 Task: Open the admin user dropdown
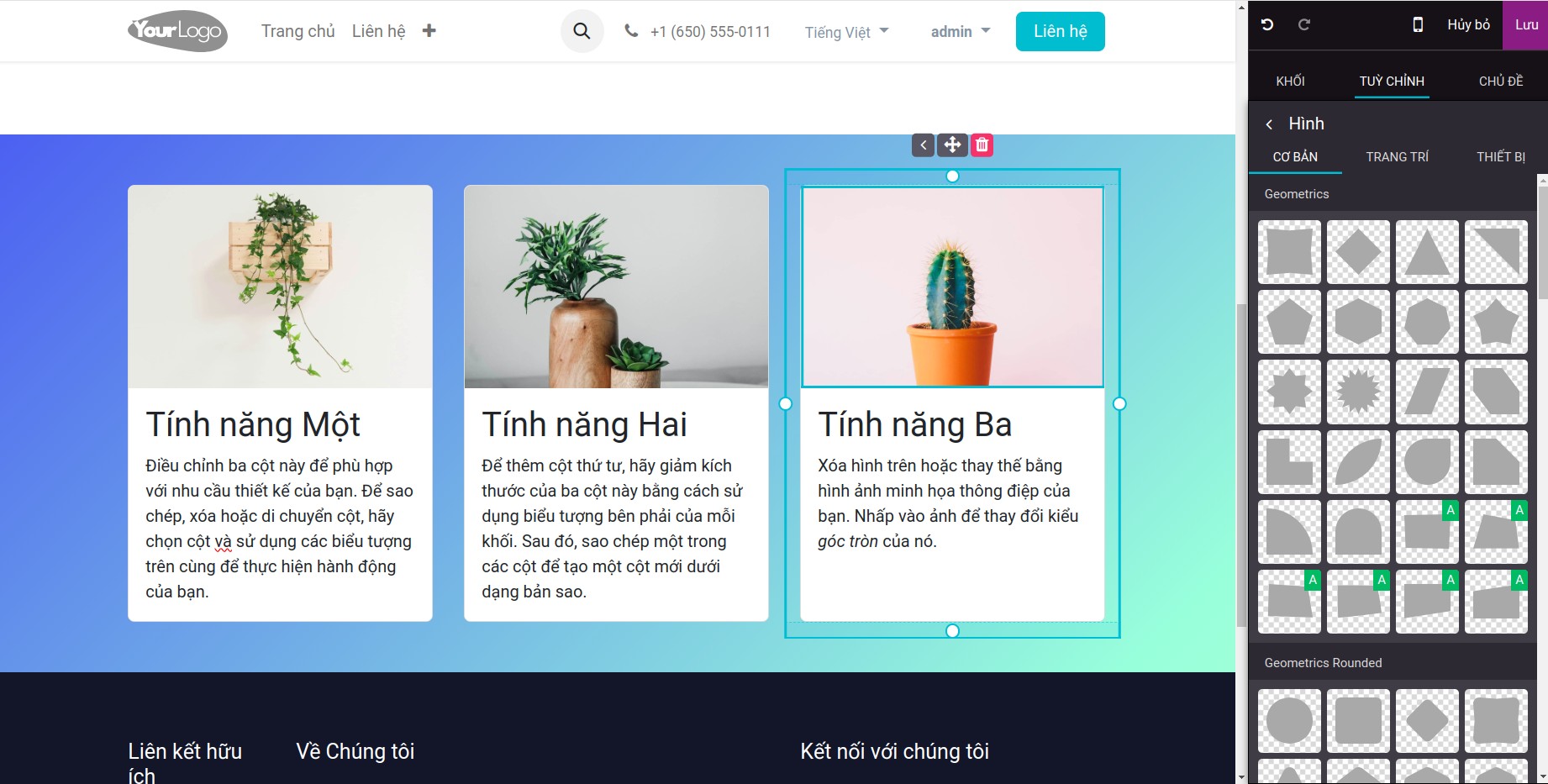961,31
